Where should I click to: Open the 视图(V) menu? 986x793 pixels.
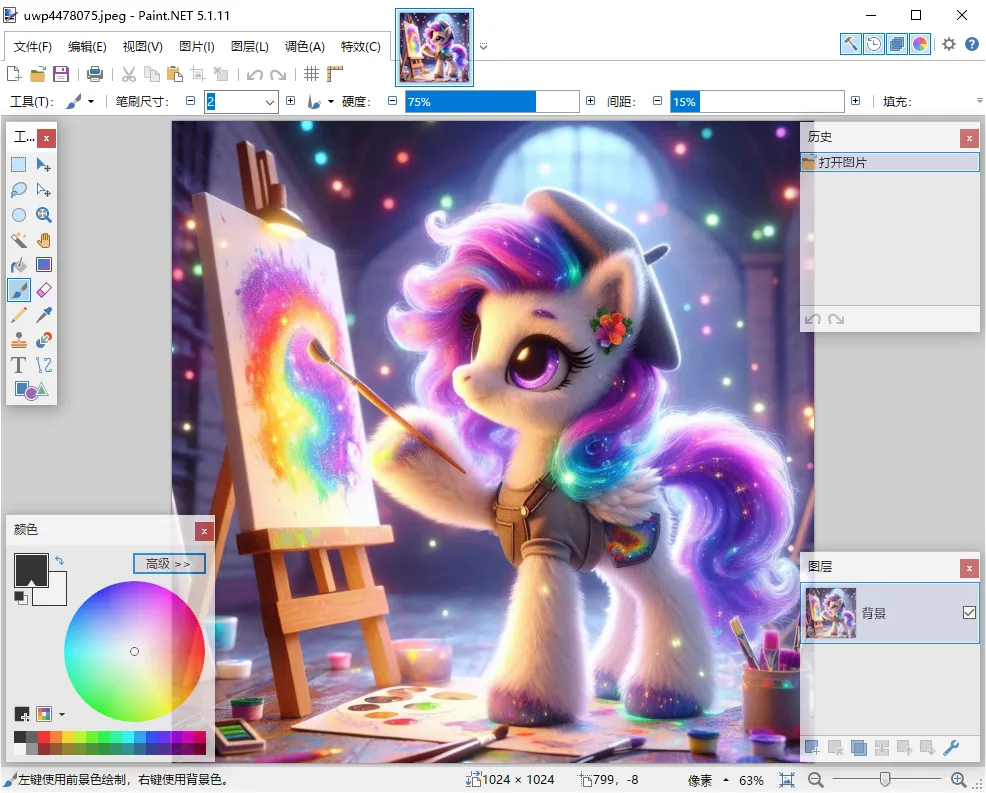[143, 47]
